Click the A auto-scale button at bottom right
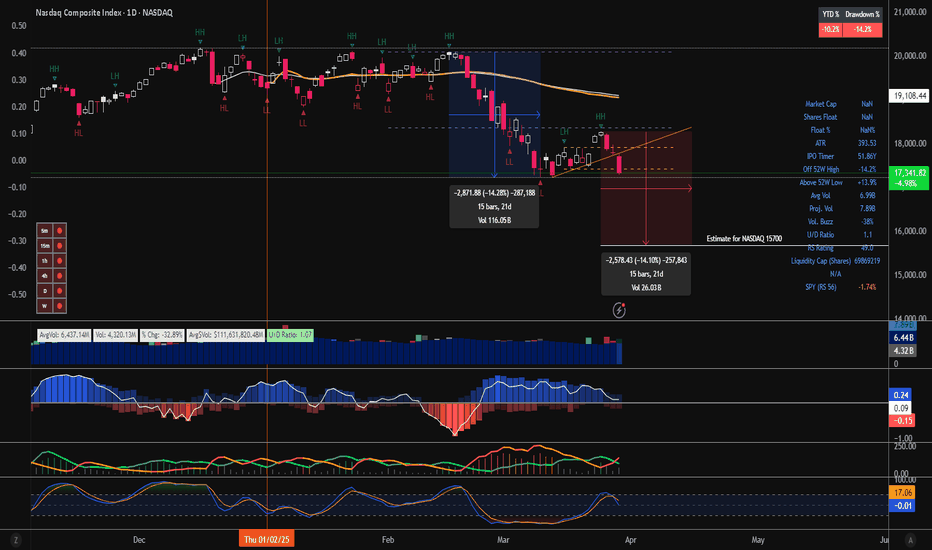 (910, 540)
